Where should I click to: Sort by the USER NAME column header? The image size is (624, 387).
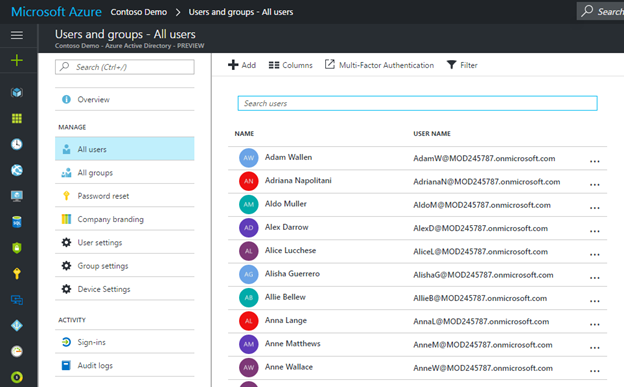pos(432,133)
